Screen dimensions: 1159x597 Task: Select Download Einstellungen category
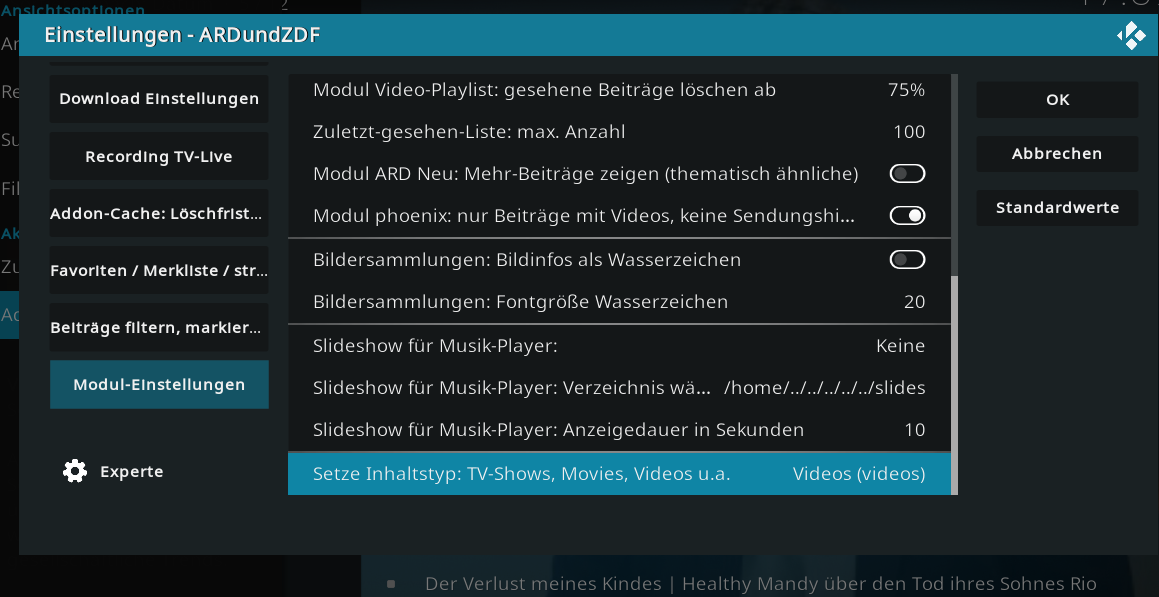(159, 98)
